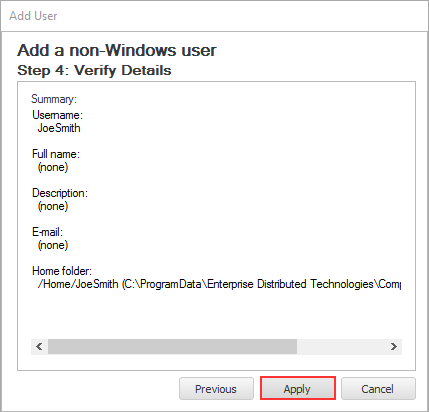Select the 'Add a non-Windows user' heading
The width and height of the screenshot is (429, 412).
(x=117, y=50)
